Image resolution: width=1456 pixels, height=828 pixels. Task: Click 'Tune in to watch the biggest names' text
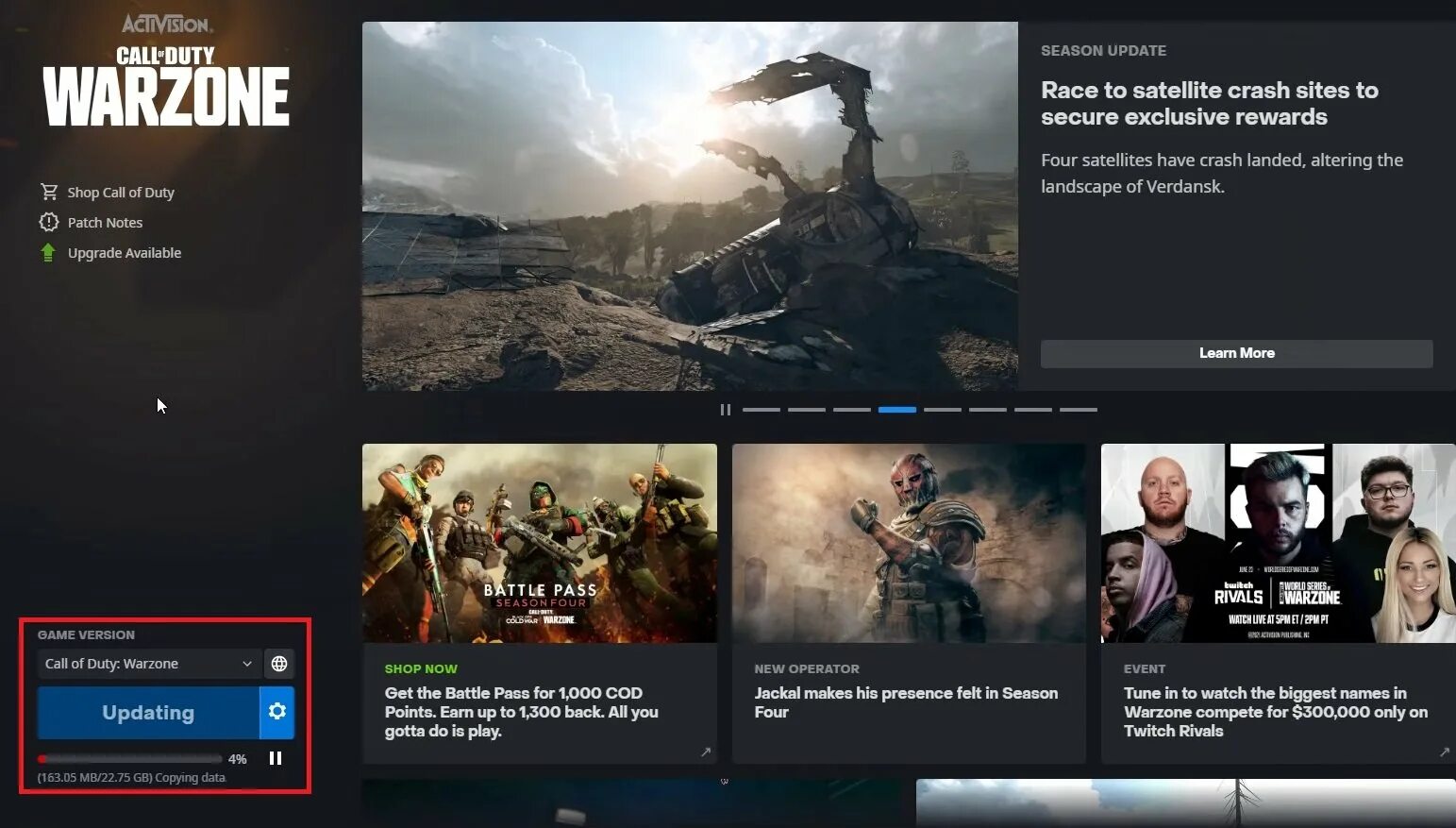click(1276, 712)
